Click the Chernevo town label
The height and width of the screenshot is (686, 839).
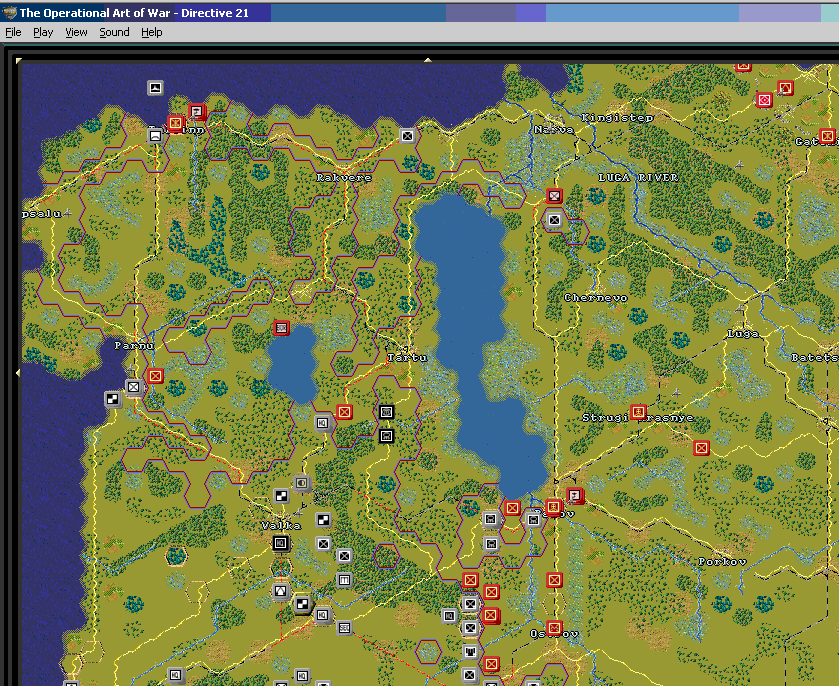point(596,298)
